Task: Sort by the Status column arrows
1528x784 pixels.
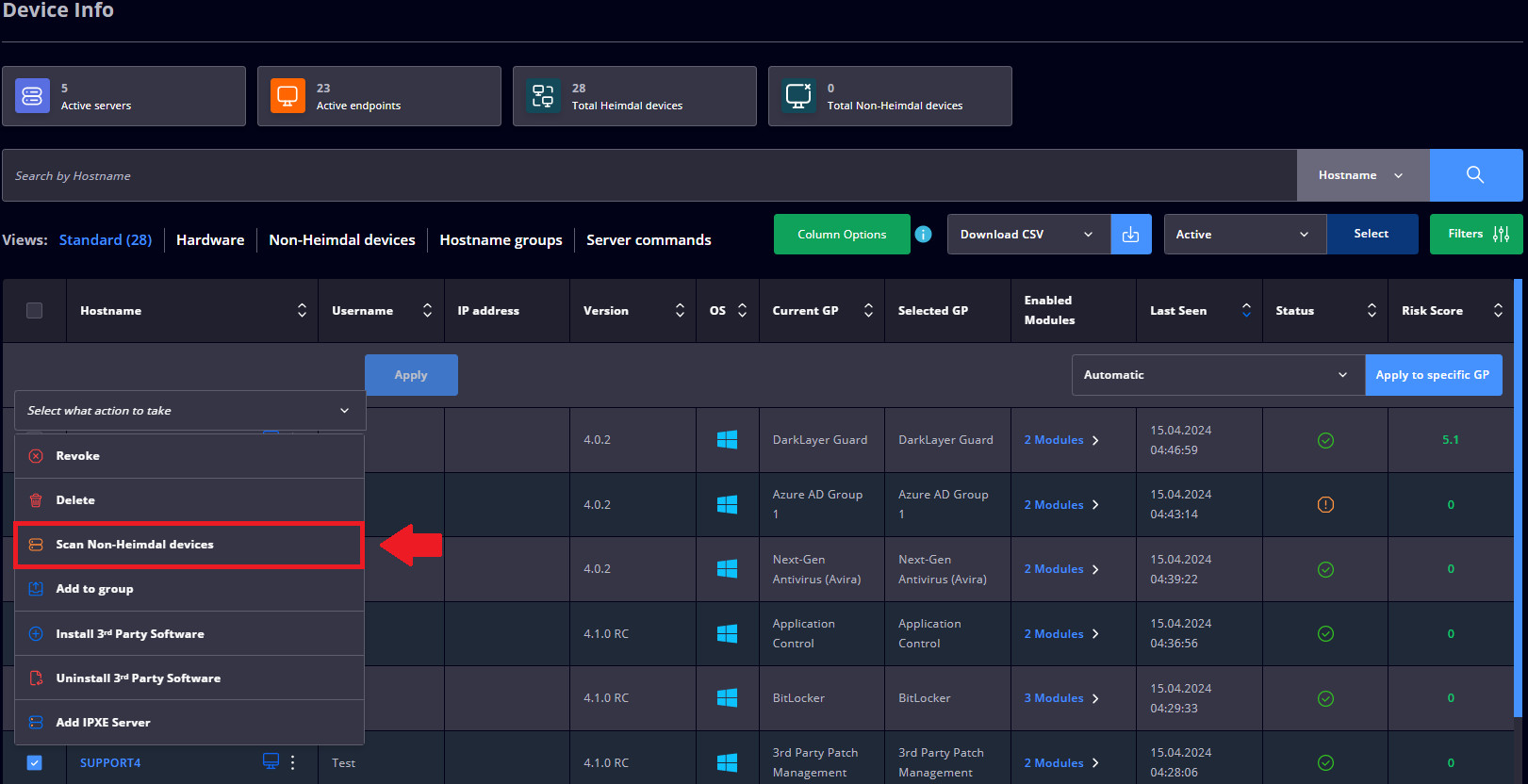Action: coord(1372,310)
